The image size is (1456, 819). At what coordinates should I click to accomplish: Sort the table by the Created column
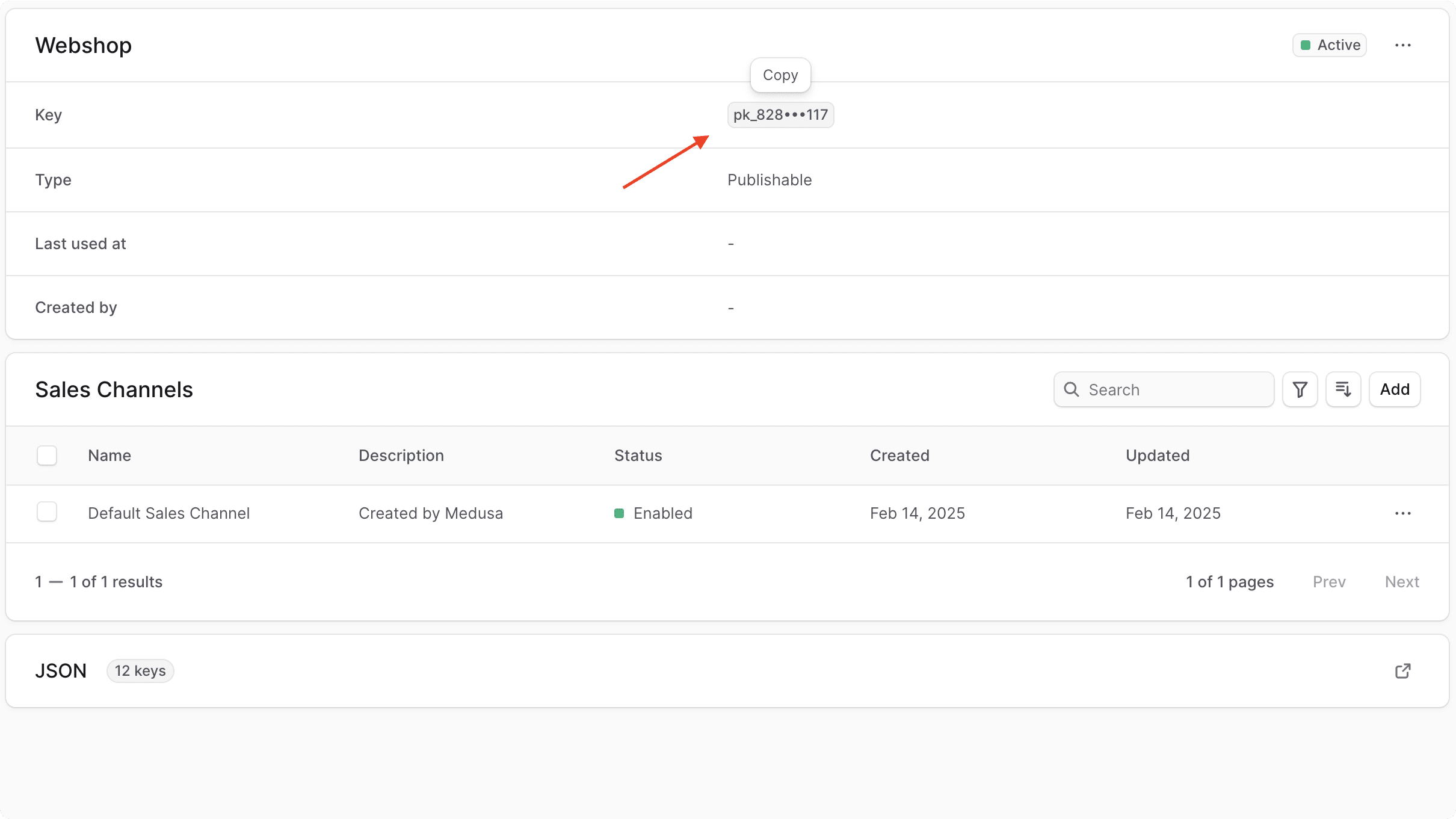[899, 456]
